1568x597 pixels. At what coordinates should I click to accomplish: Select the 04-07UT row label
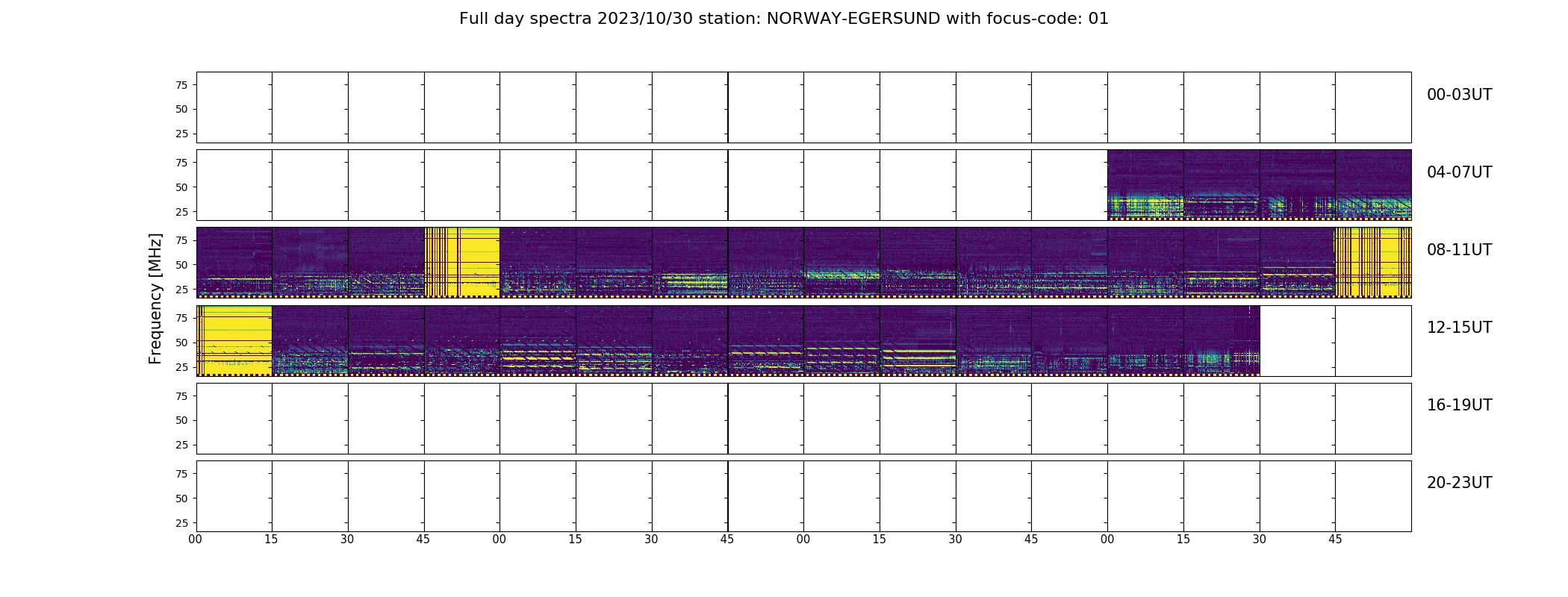[1459, 172]
